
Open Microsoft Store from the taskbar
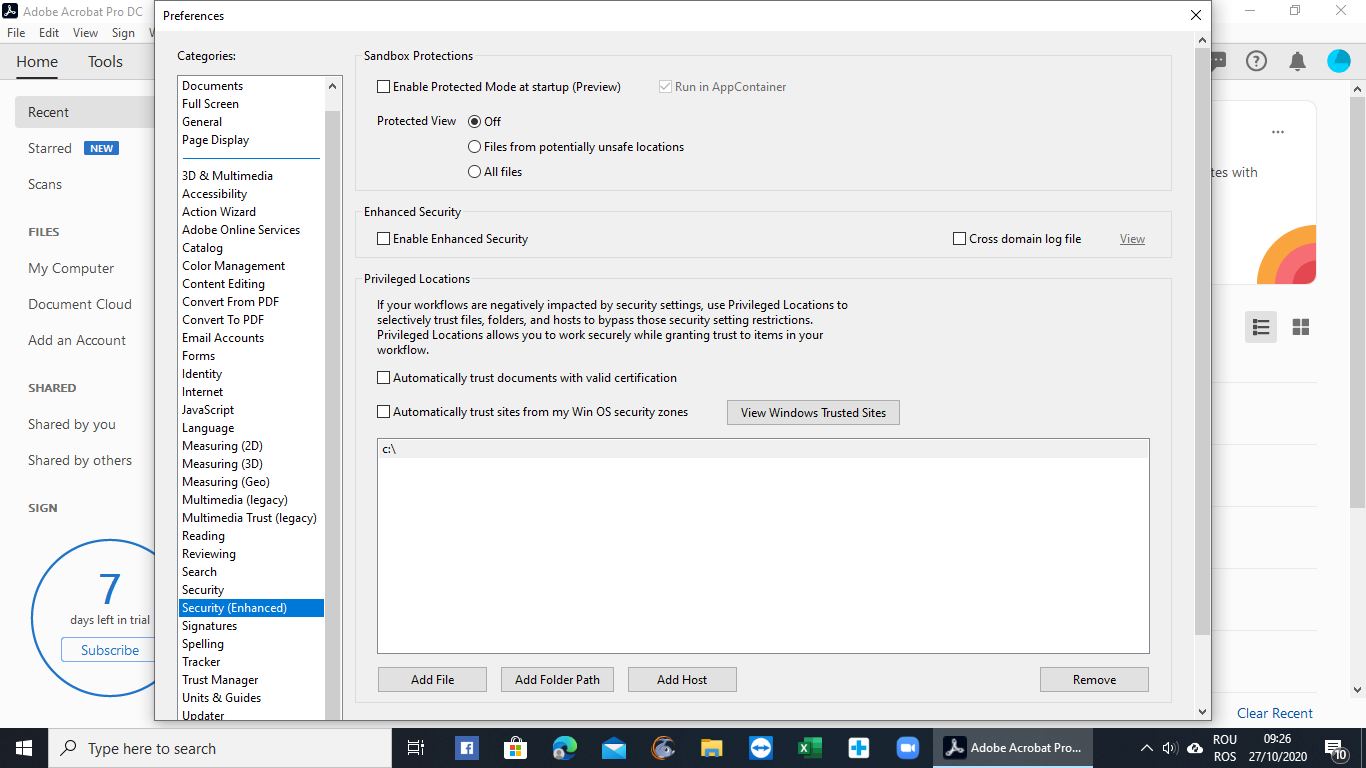click(515, 748)
